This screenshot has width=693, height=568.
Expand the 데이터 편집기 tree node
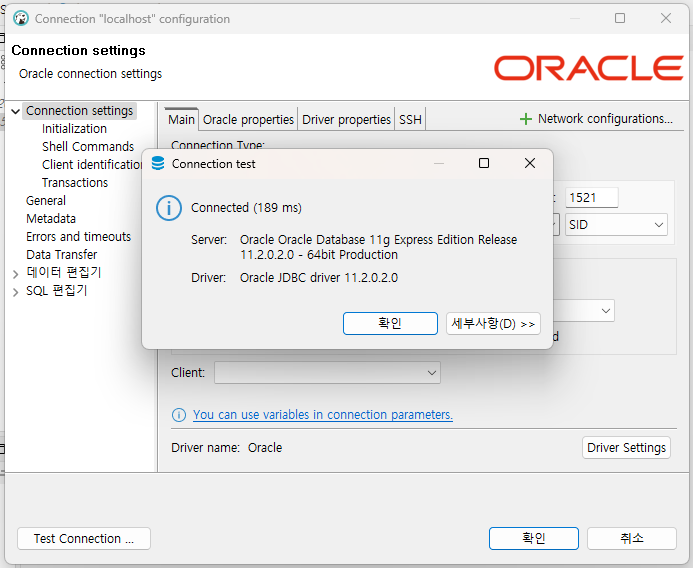(15, 274)
